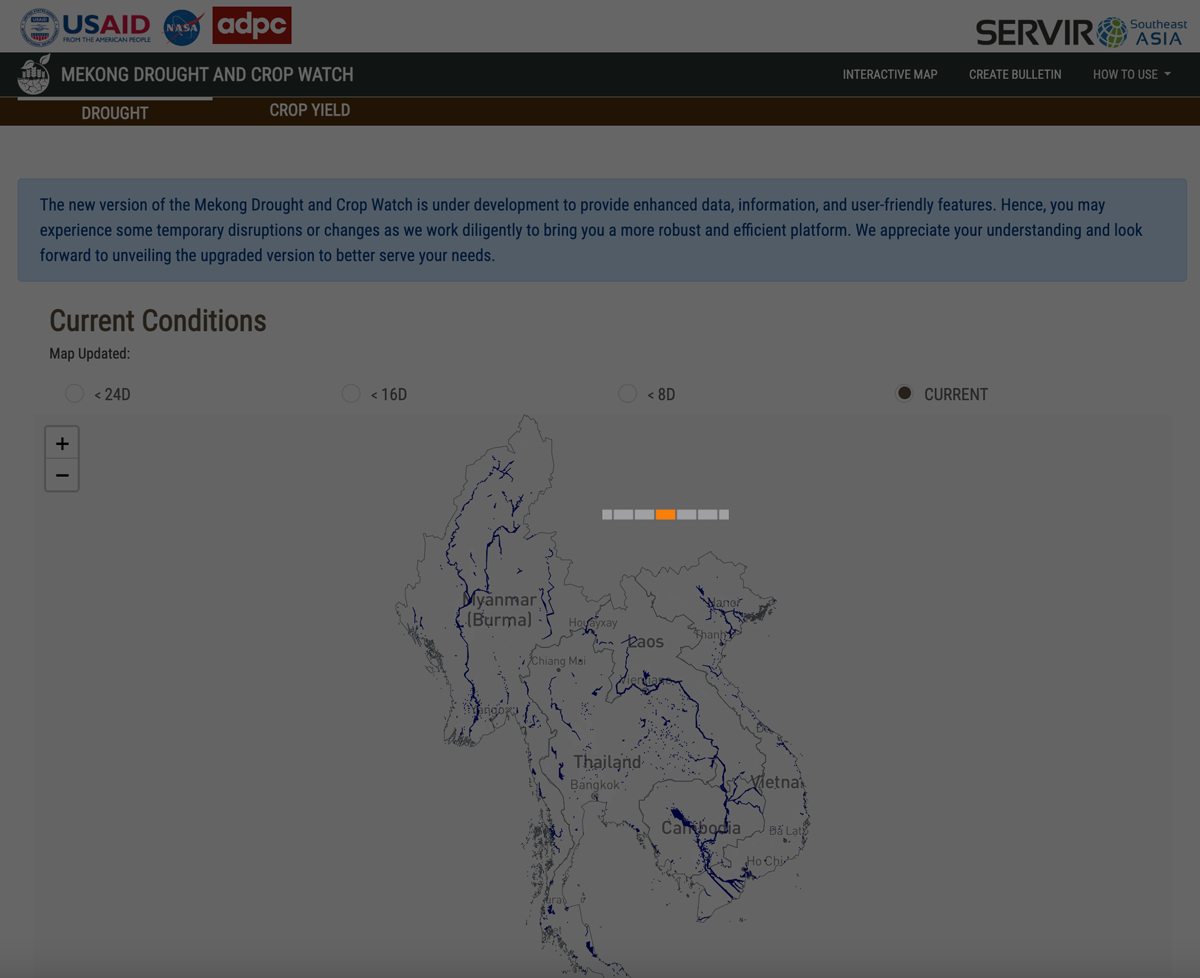Zoom out using the minus map control

tap(61, 474)
